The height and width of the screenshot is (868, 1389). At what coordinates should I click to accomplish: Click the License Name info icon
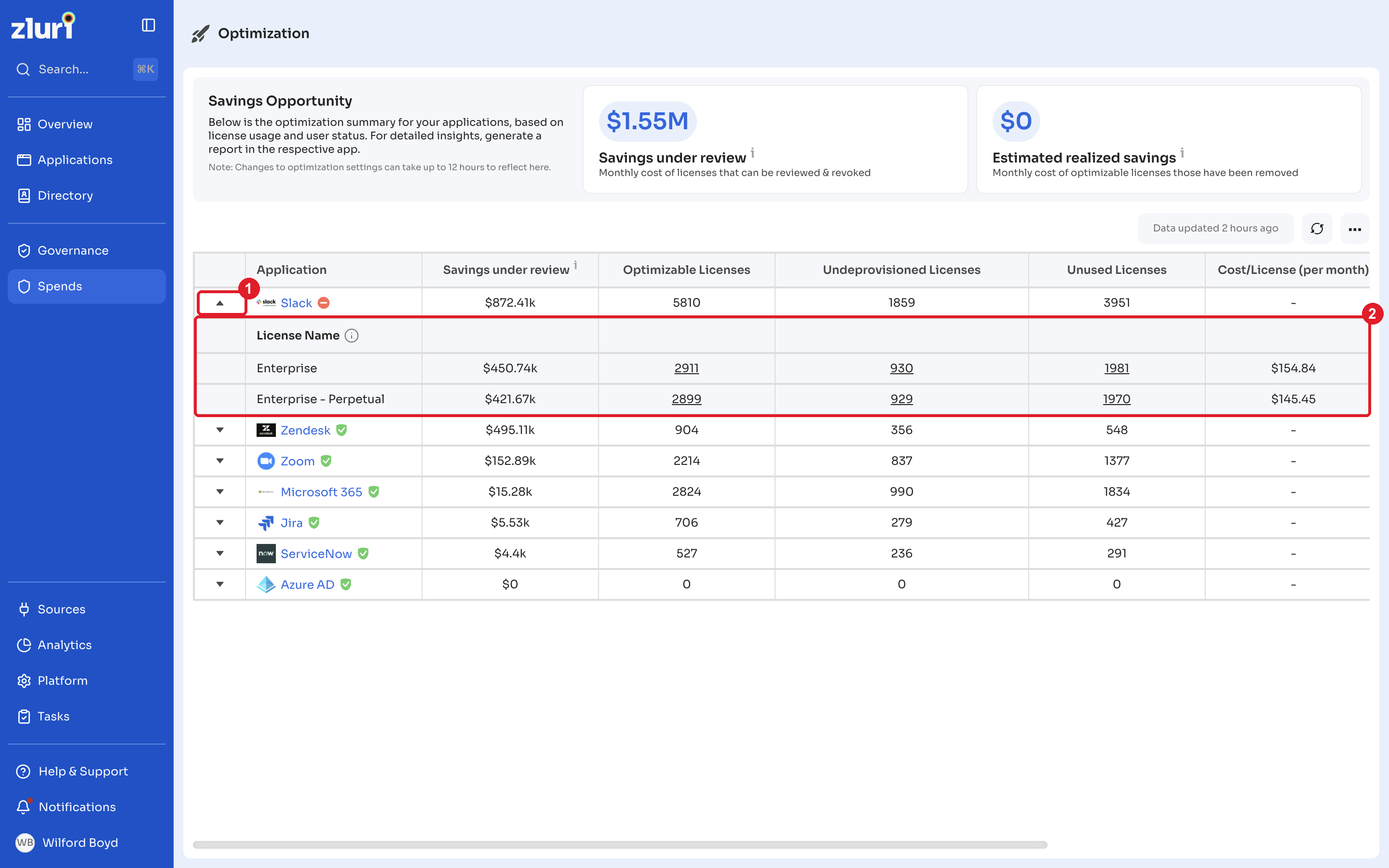tap(351, 336)
